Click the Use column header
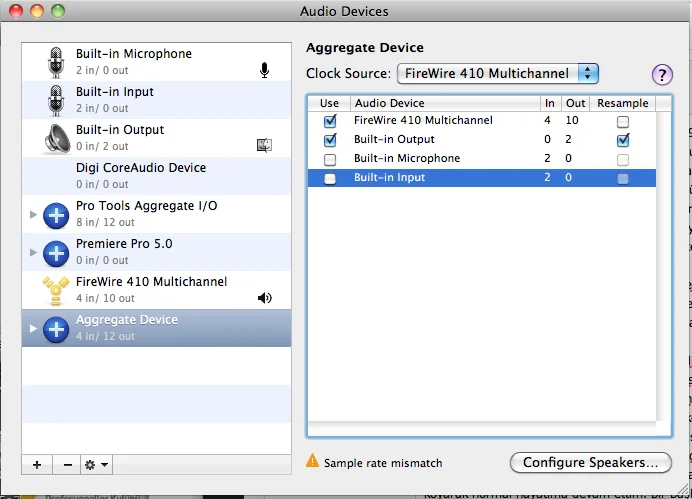Viewport: 692px width, 499px height. (x=329, y=103)
